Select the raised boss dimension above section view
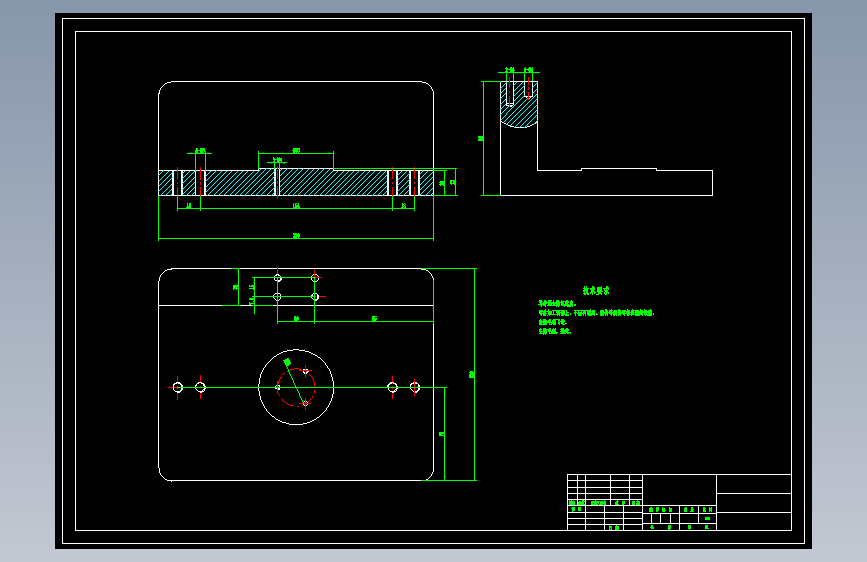Viewport: 867px width, 562px height. coord(296,152)
